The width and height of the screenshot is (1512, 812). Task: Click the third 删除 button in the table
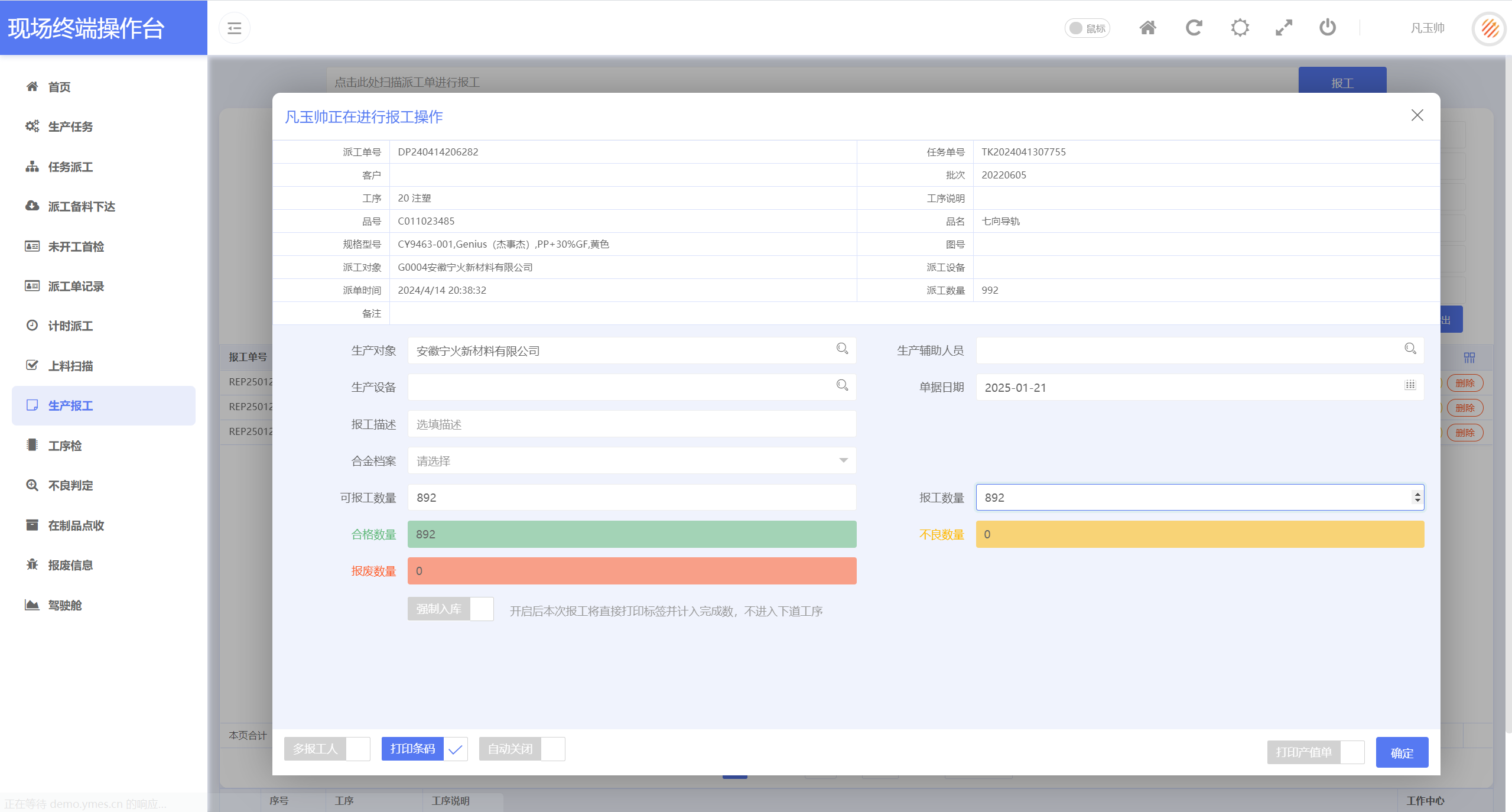[1465, 433]
